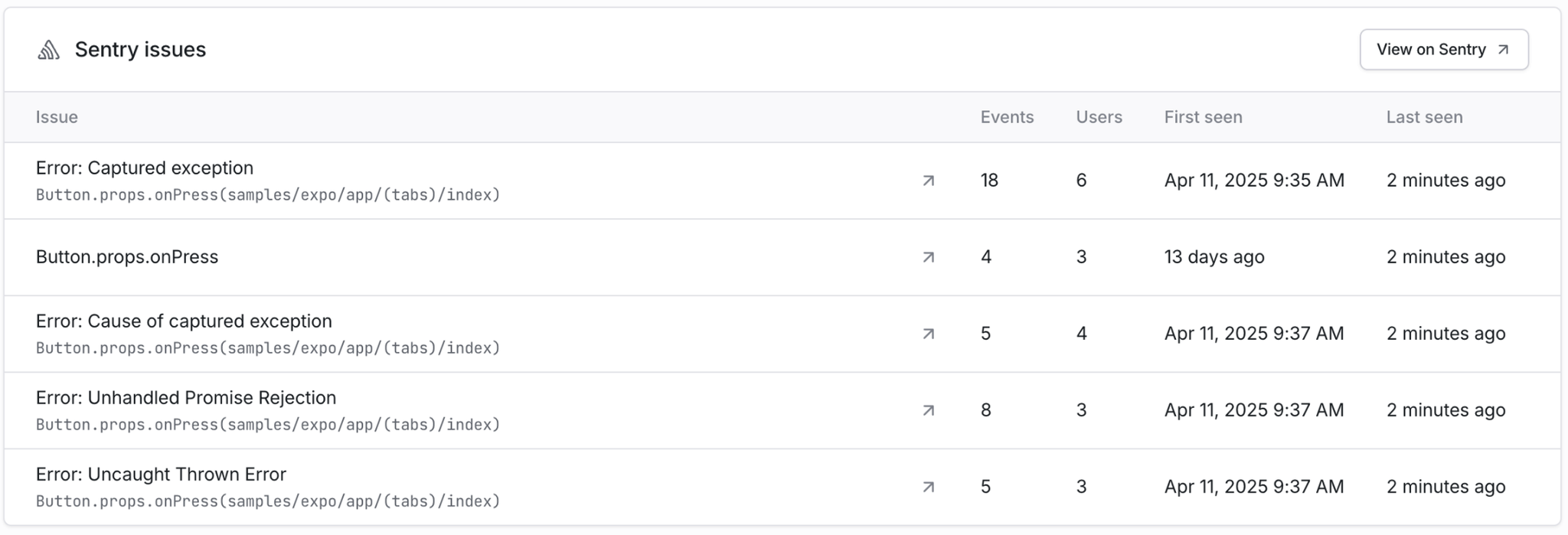
Task: Click the Events column header
Action: point(1007,117)
